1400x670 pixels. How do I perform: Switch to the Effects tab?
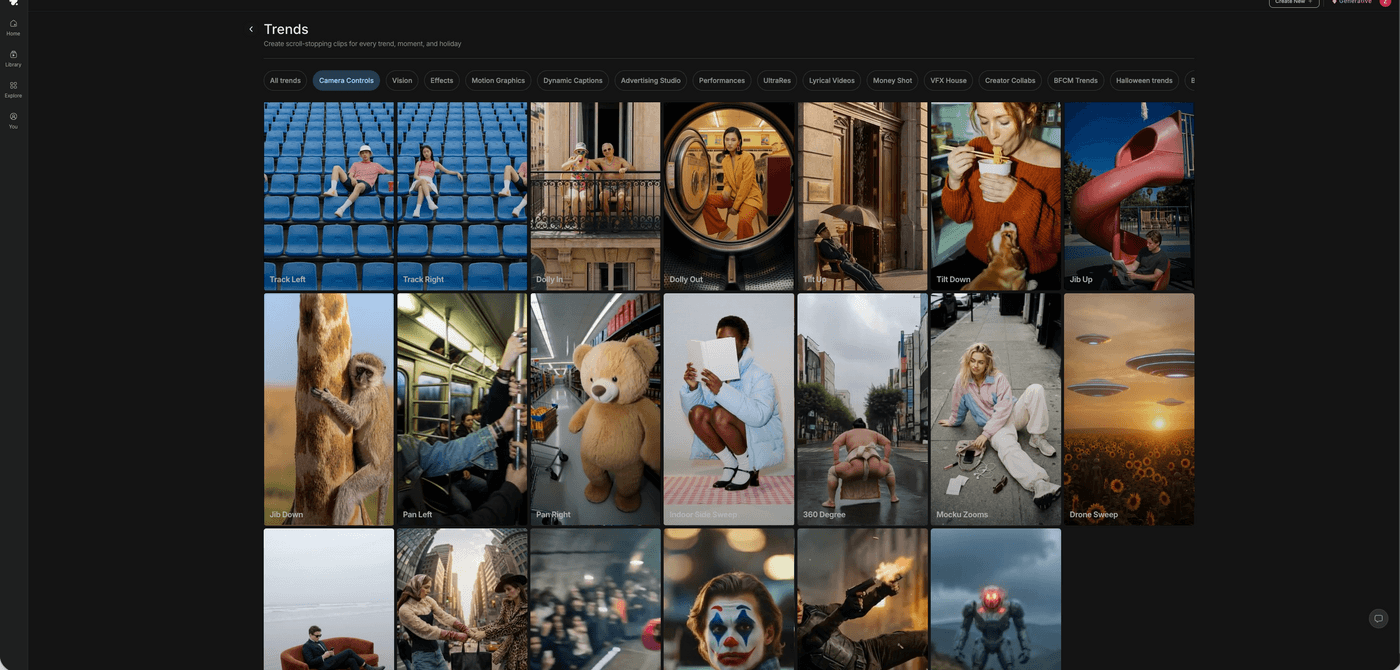tap(442, 80)
